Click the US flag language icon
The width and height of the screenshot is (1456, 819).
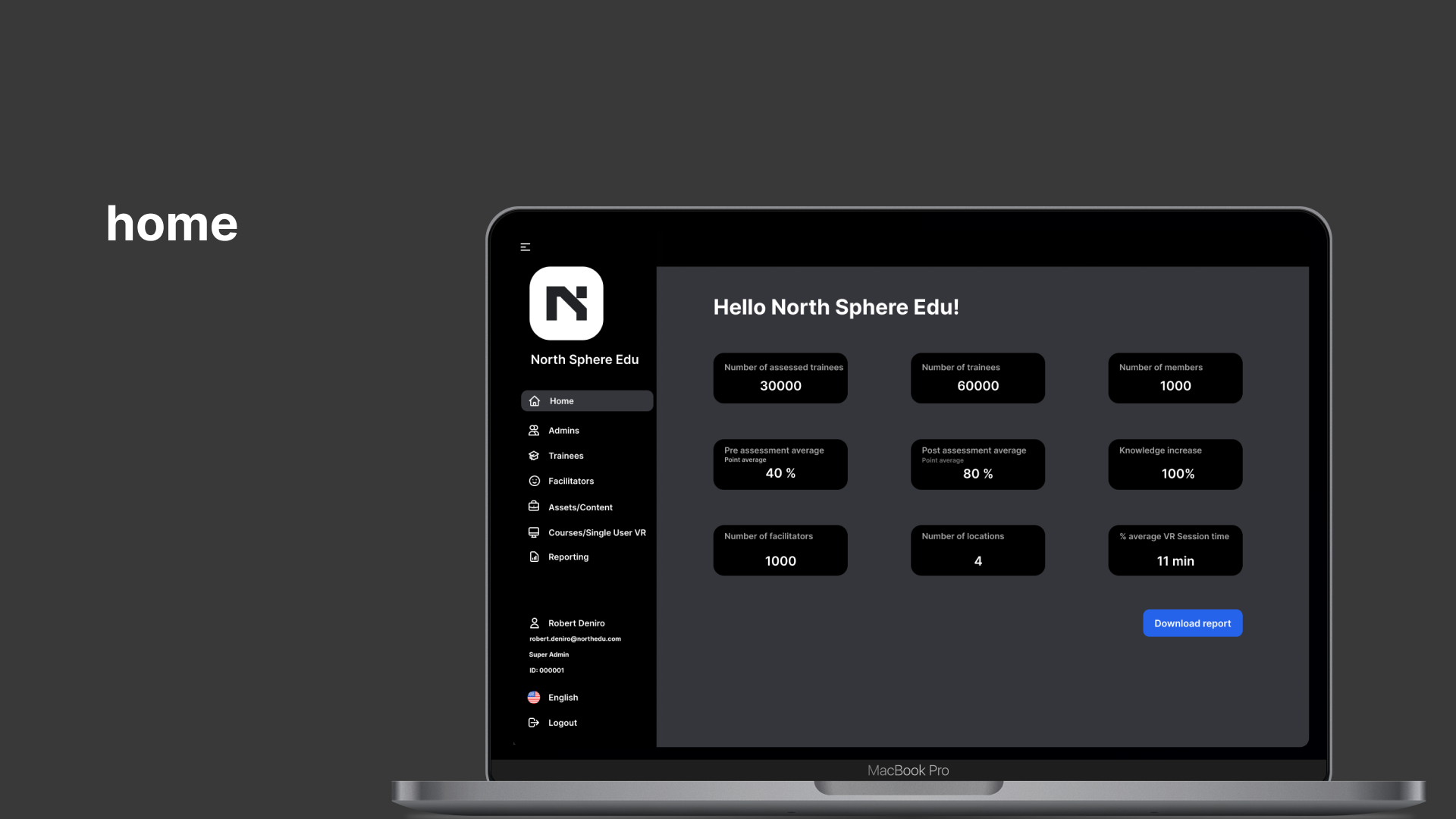click(x=534, y=697)
